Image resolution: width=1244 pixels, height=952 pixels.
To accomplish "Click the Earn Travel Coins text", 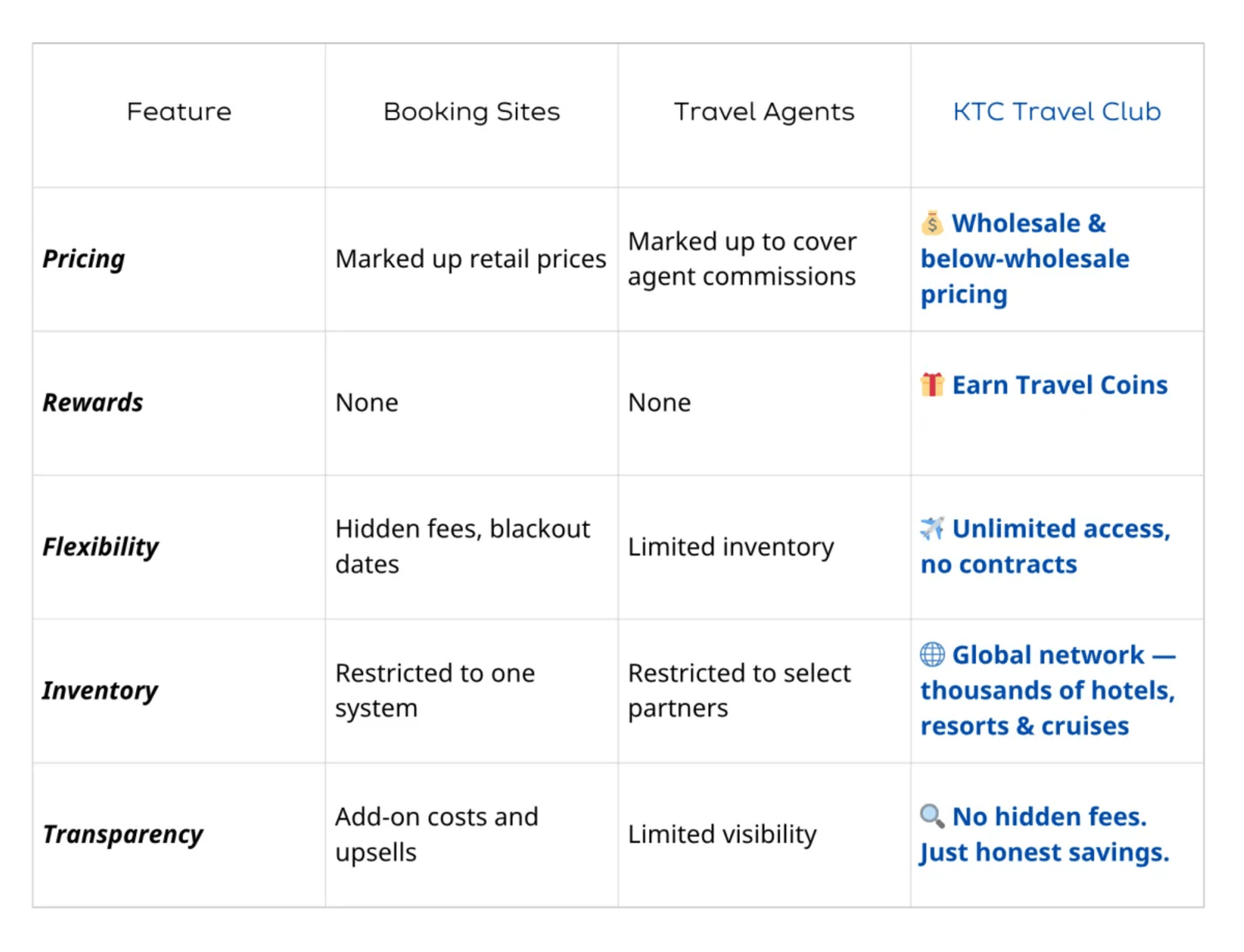I will click(1059, 386).
